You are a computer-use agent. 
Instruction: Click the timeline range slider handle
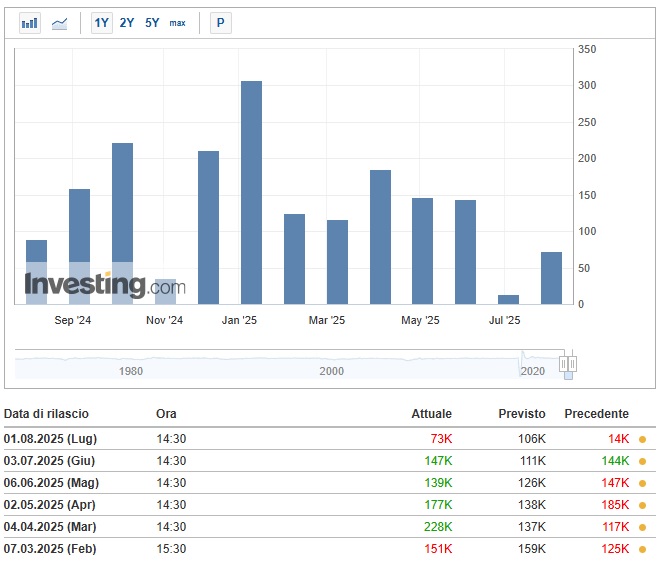[x=568, y=364]
